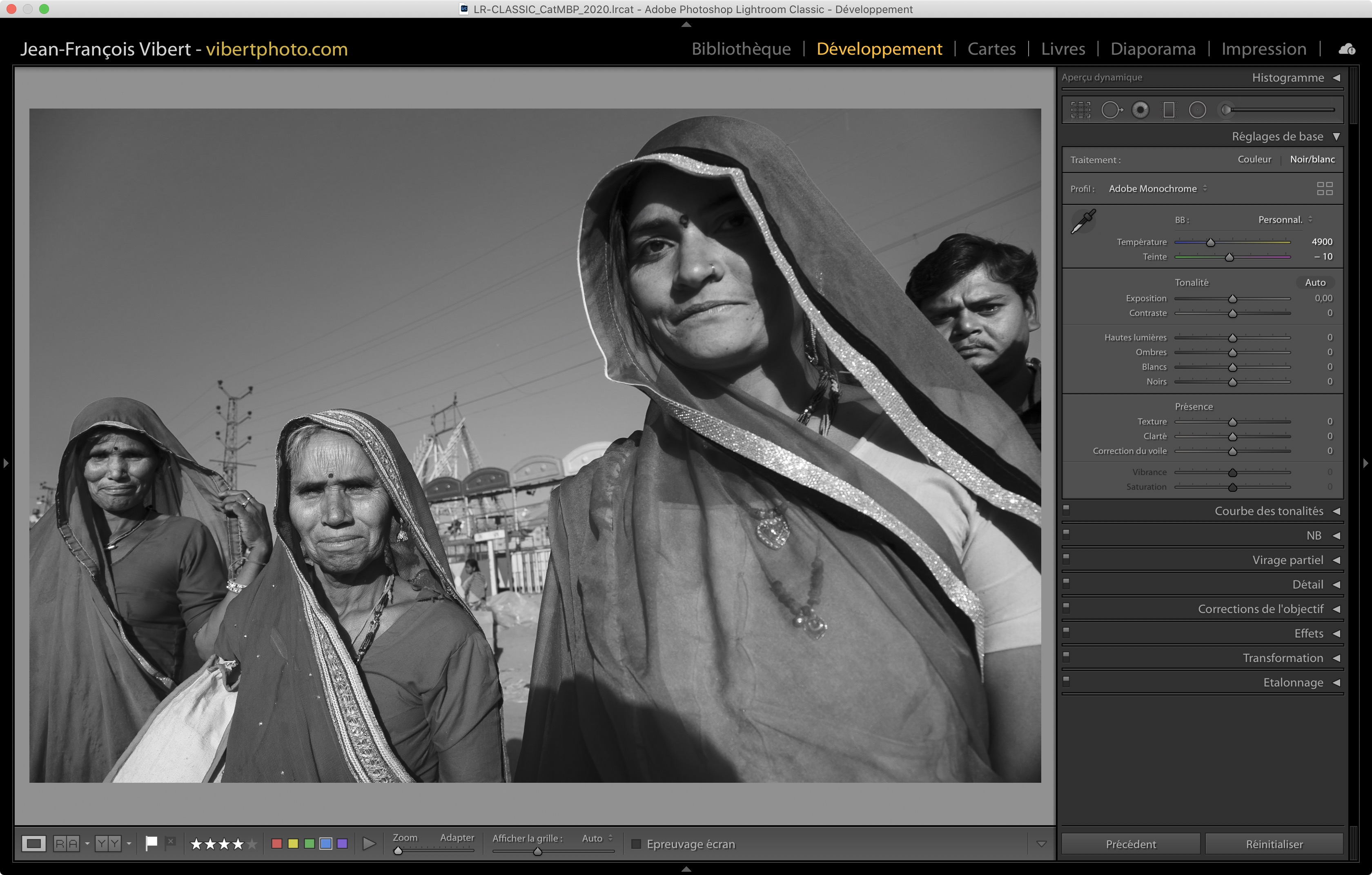Open the profile browser grid icon
Image resolution: width=1372 pixels, height=875 pixels.
(x=1325, y=189)
